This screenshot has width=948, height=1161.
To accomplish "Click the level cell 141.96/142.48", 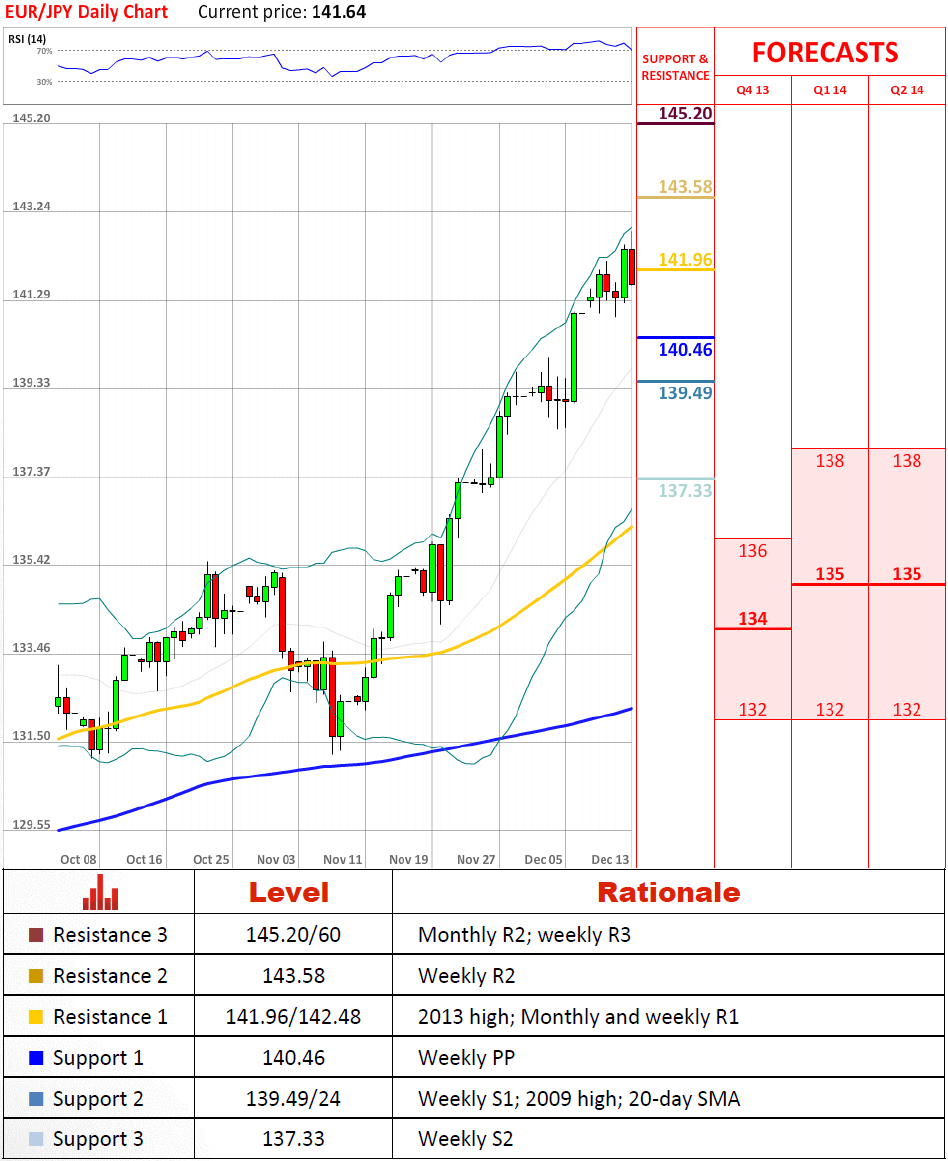I will (x=293, y=1017).
